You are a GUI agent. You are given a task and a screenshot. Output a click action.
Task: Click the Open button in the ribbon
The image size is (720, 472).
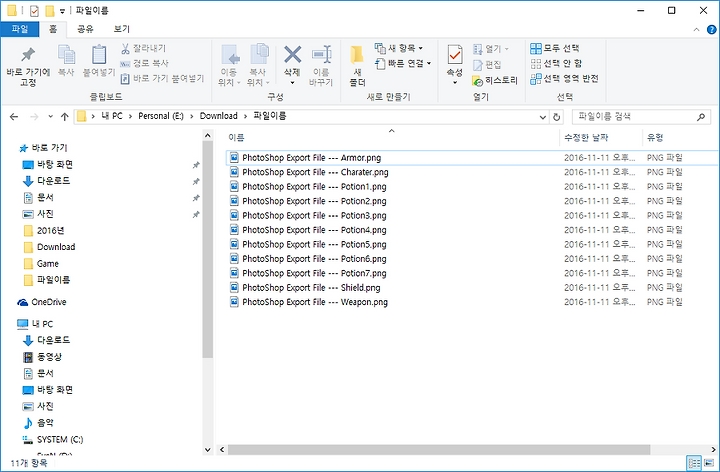(490, 49)
